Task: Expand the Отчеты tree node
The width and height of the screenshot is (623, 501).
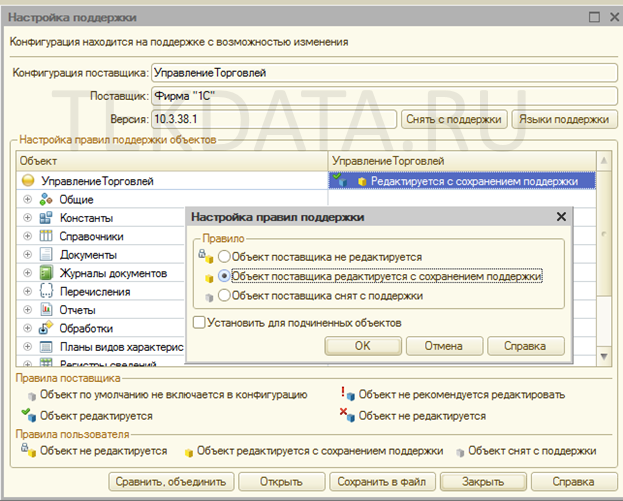Action: tap(27, 309)
